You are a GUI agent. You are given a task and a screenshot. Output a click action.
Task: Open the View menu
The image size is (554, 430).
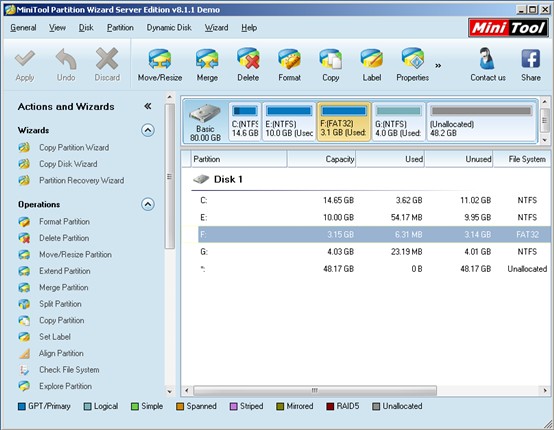57,28
